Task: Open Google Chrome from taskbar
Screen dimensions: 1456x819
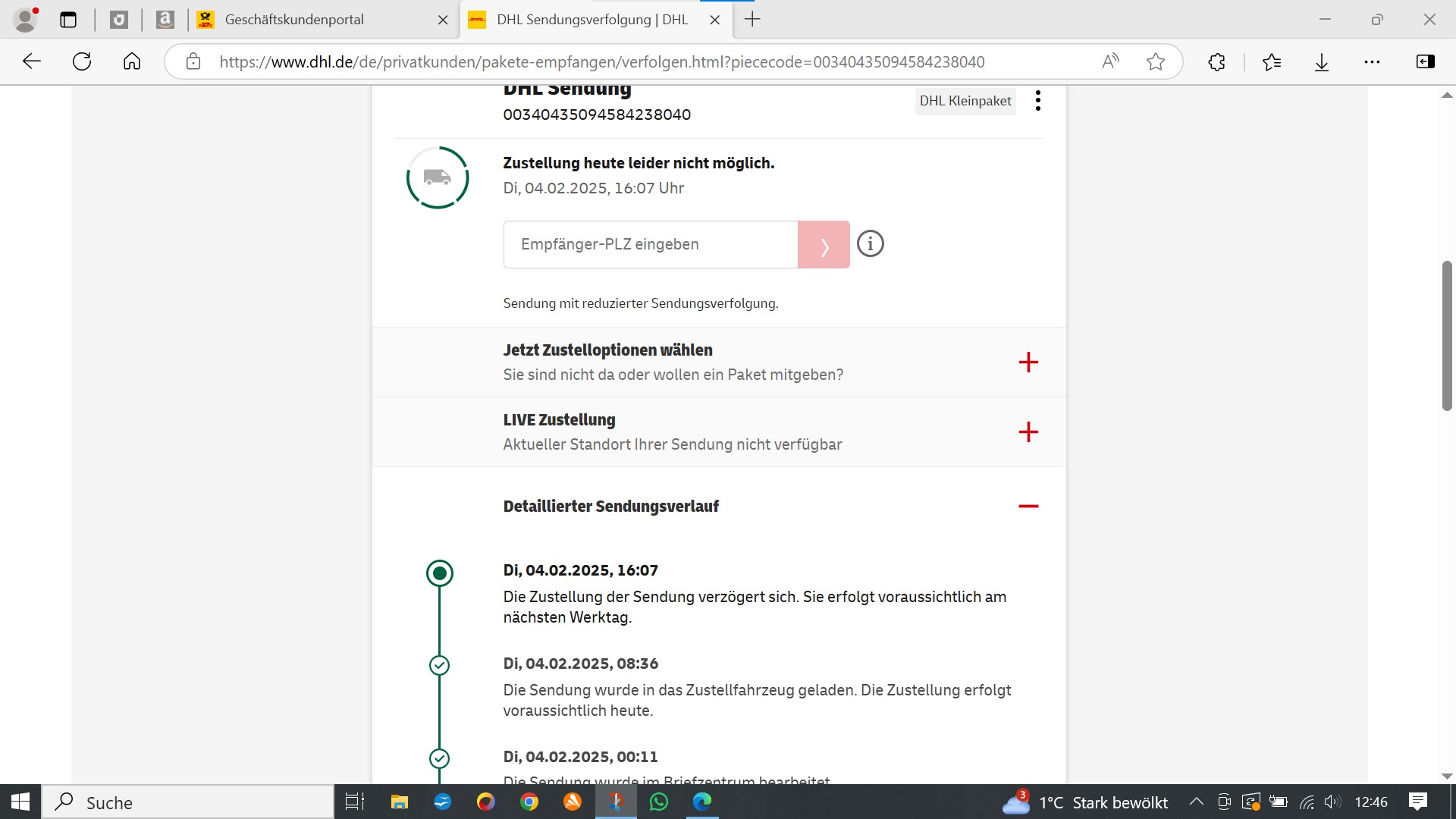Action: (529, 802)
